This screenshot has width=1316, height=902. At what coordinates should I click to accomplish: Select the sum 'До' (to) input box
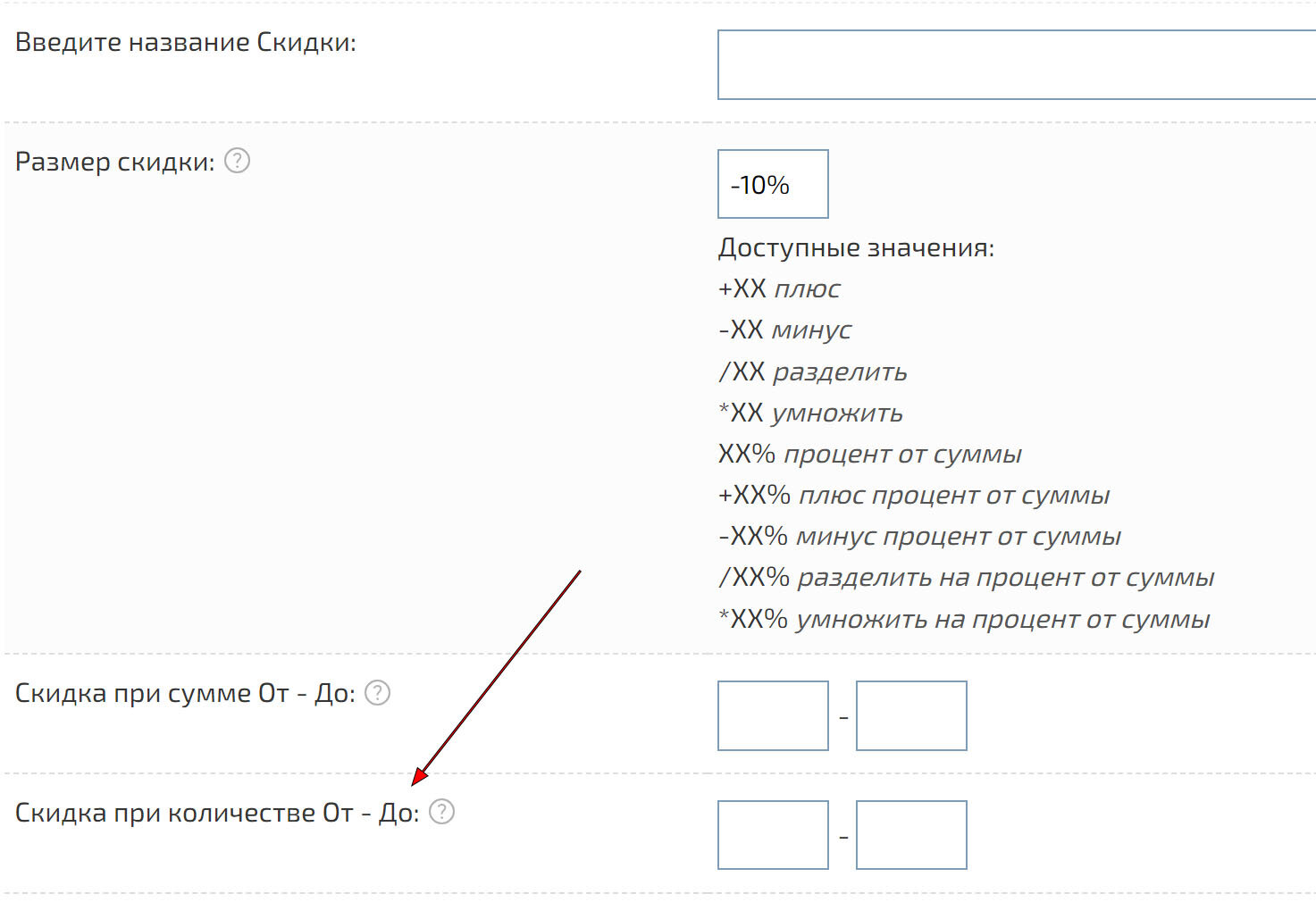point(911,715)
